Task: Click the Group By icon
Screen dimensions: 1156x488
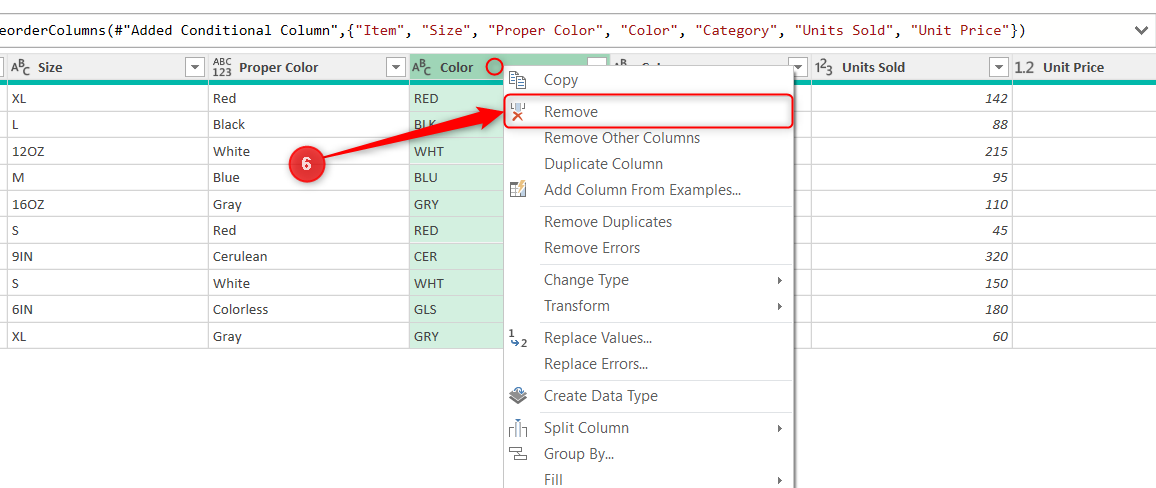Action: tap(518, 454)
